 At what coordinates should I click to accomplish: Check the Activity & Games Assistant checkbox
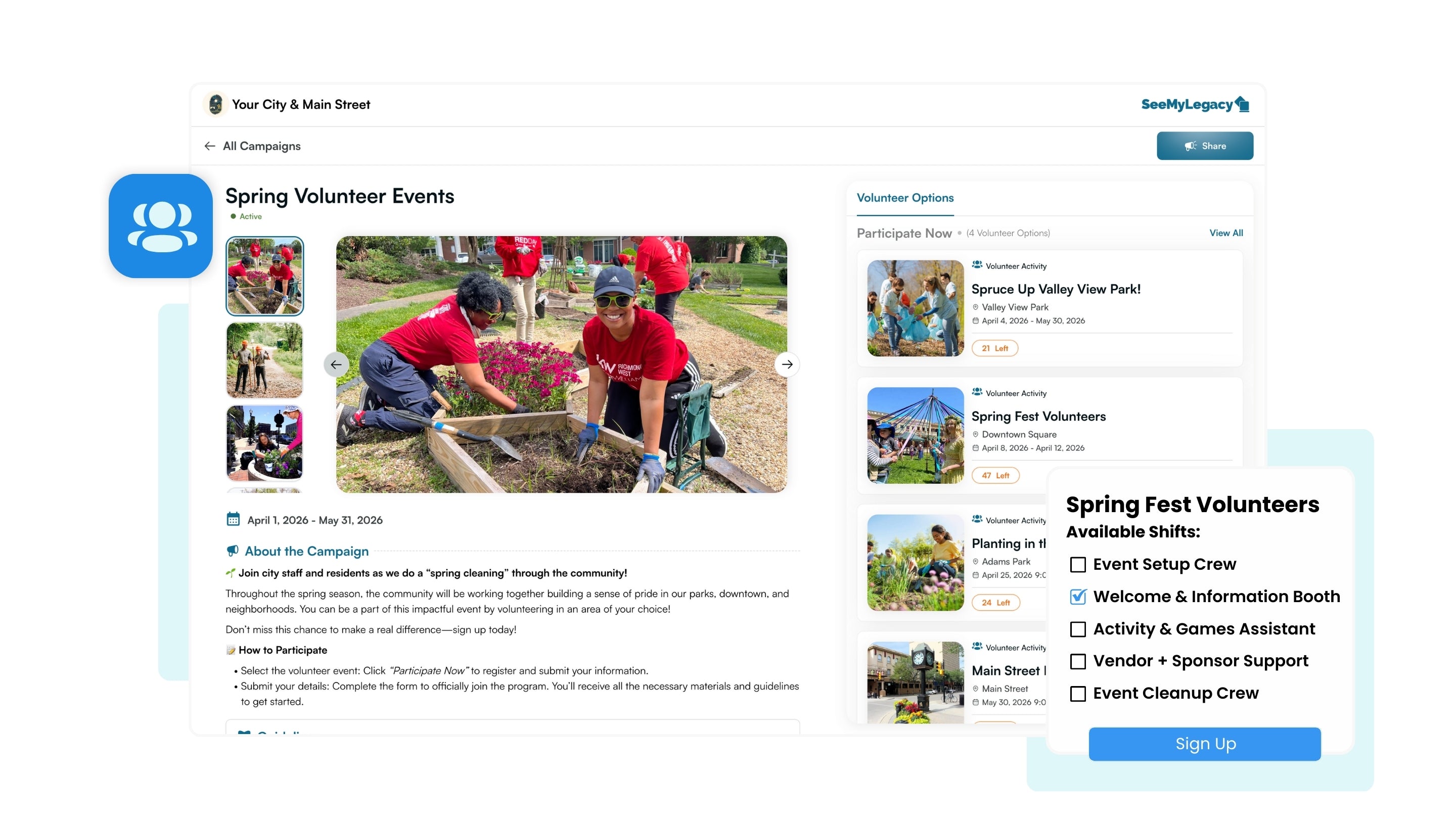tap(1078, 629)
